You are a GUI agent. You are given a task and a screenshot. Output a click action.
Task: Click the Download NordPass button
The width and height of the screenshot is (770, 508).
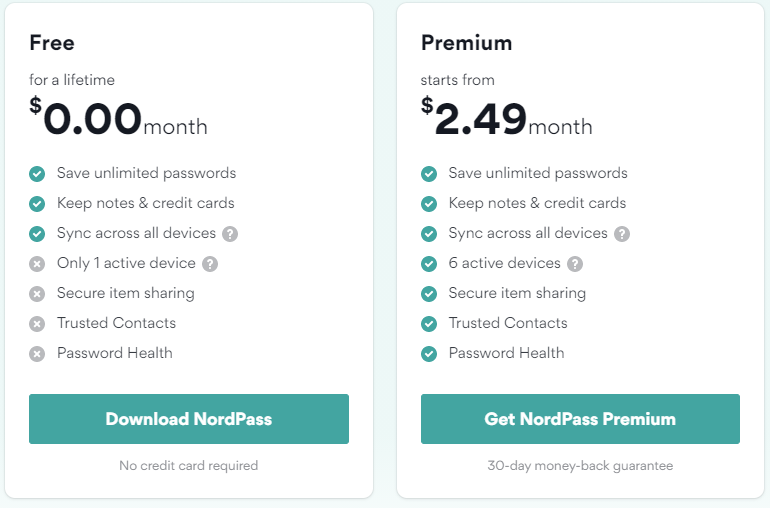(189, 419)
